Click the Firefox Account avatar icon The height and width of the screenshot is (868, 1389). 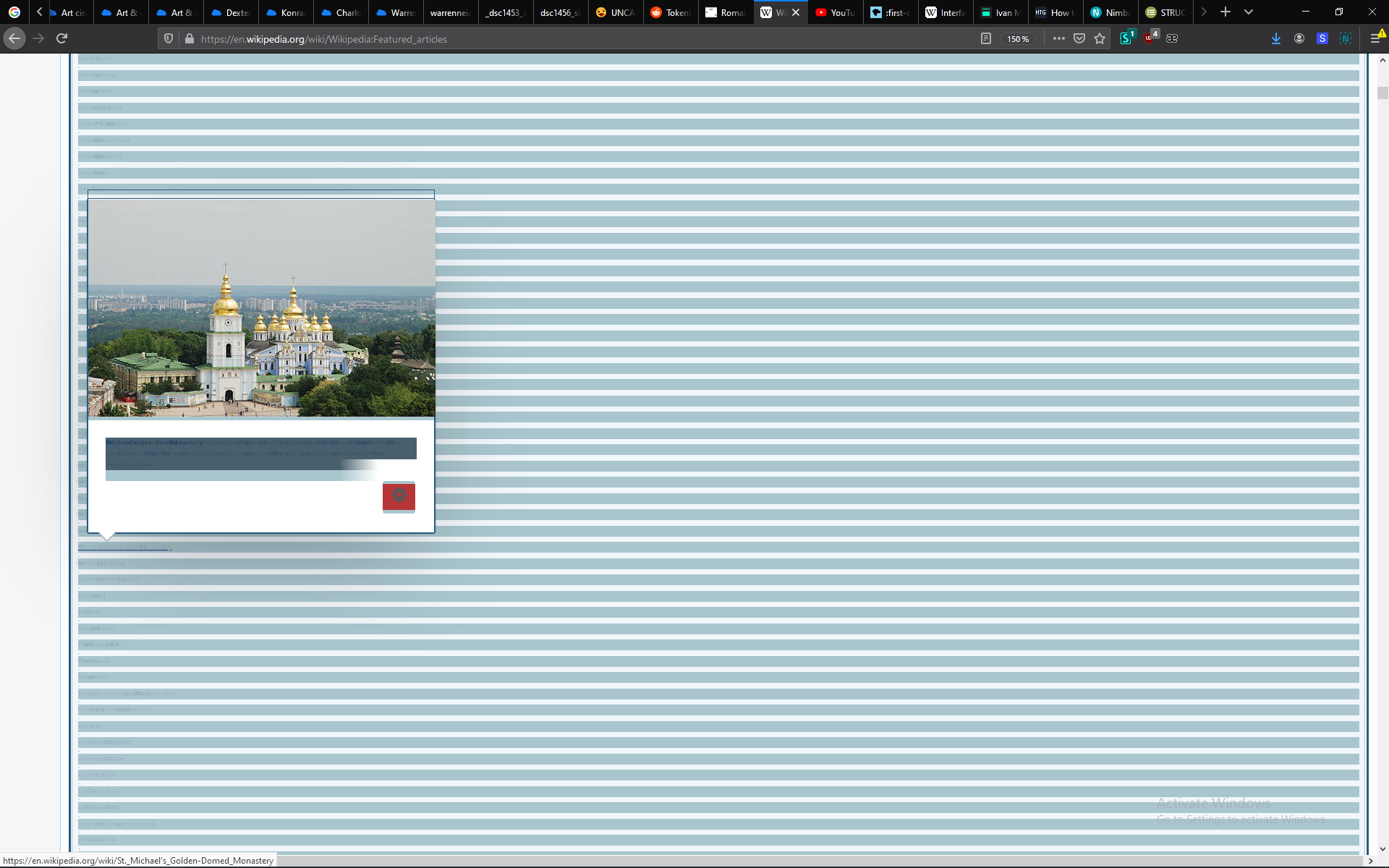click(1299, 39)
